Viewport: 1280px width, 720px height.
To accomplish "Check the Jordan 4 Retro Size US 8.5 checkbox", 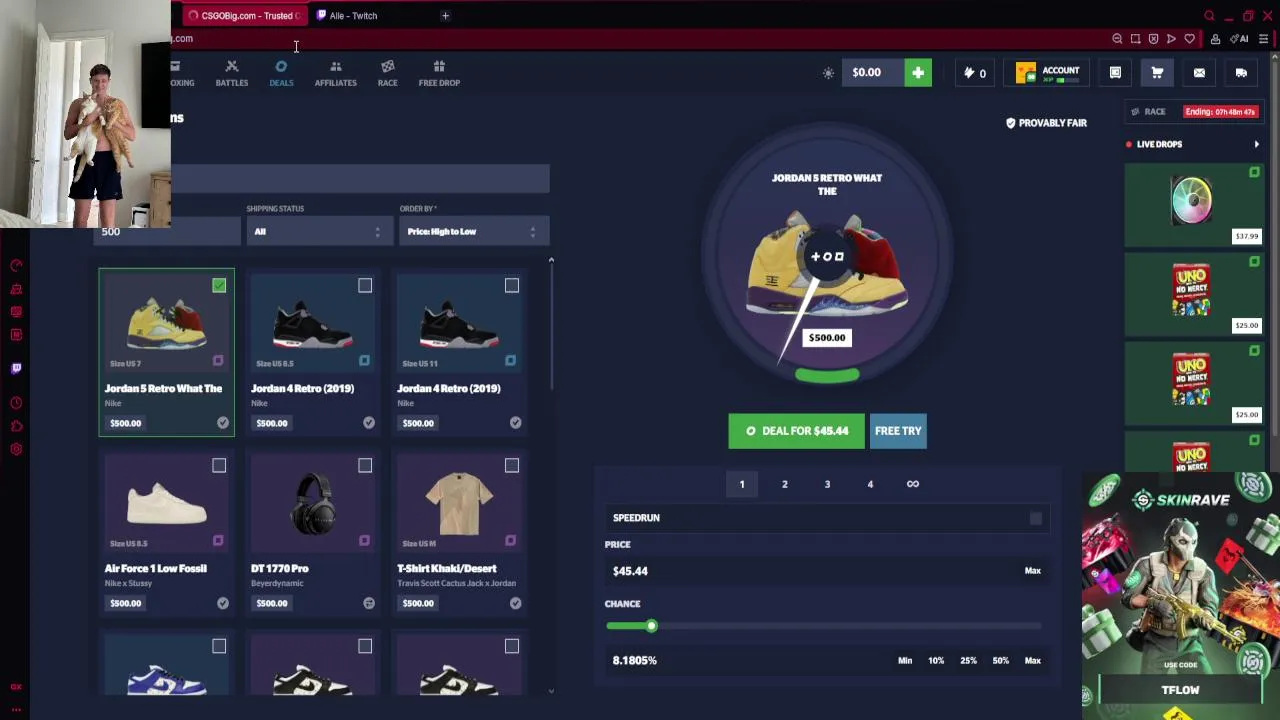I will 365,286.
